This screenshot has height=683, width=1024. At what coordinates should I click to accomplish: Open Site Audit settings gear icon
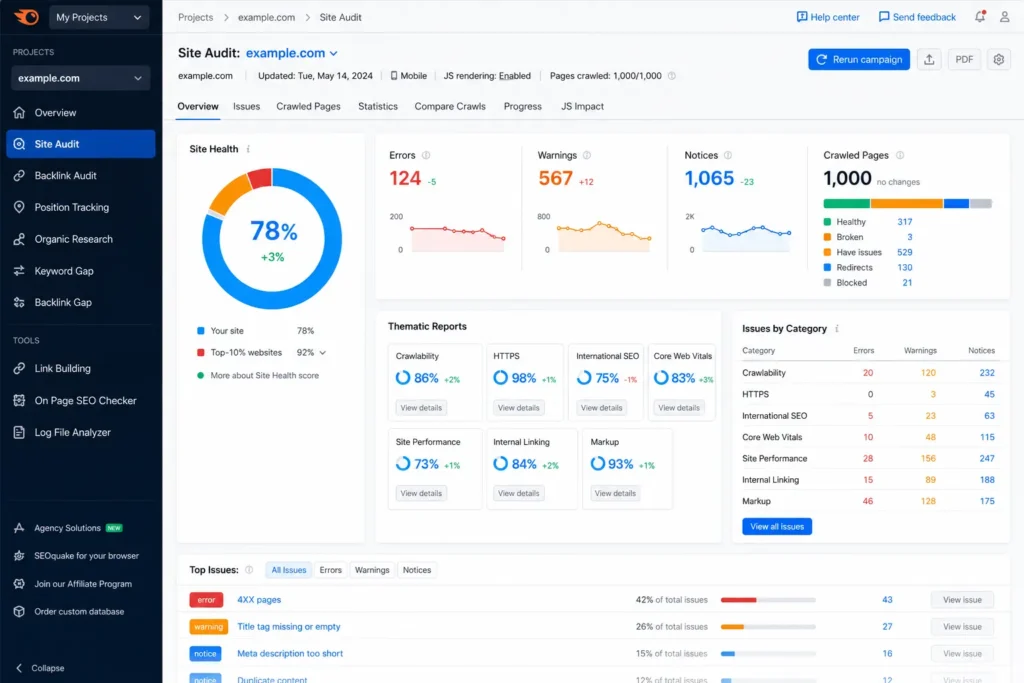999,59
